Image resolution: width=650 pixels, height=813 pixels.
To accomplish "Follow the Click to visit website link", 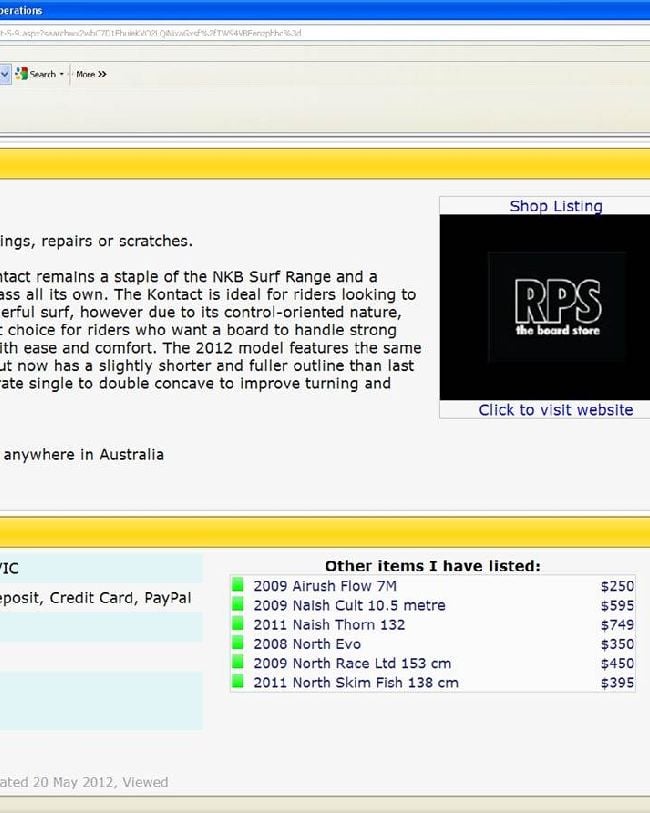I will (x=556, y=410).
